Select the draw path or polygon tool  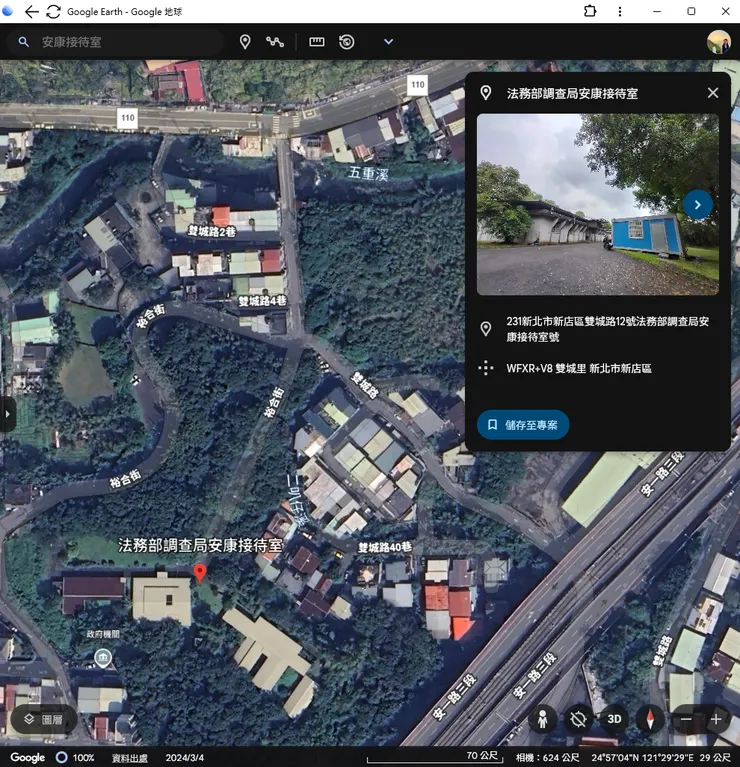coord(275,42)
